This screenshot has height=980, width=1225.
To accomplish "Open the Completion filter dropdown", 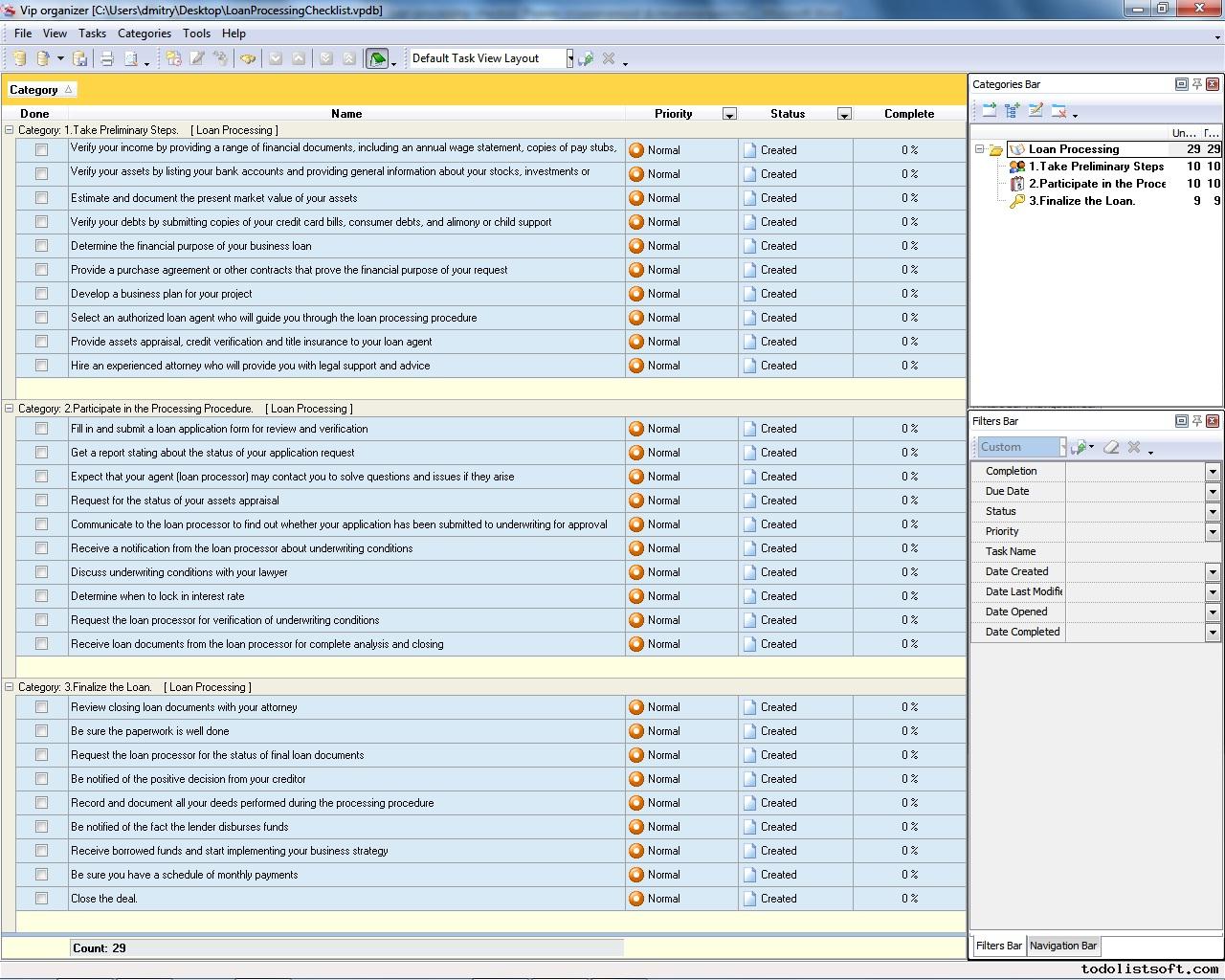I will coord(1213,471).
